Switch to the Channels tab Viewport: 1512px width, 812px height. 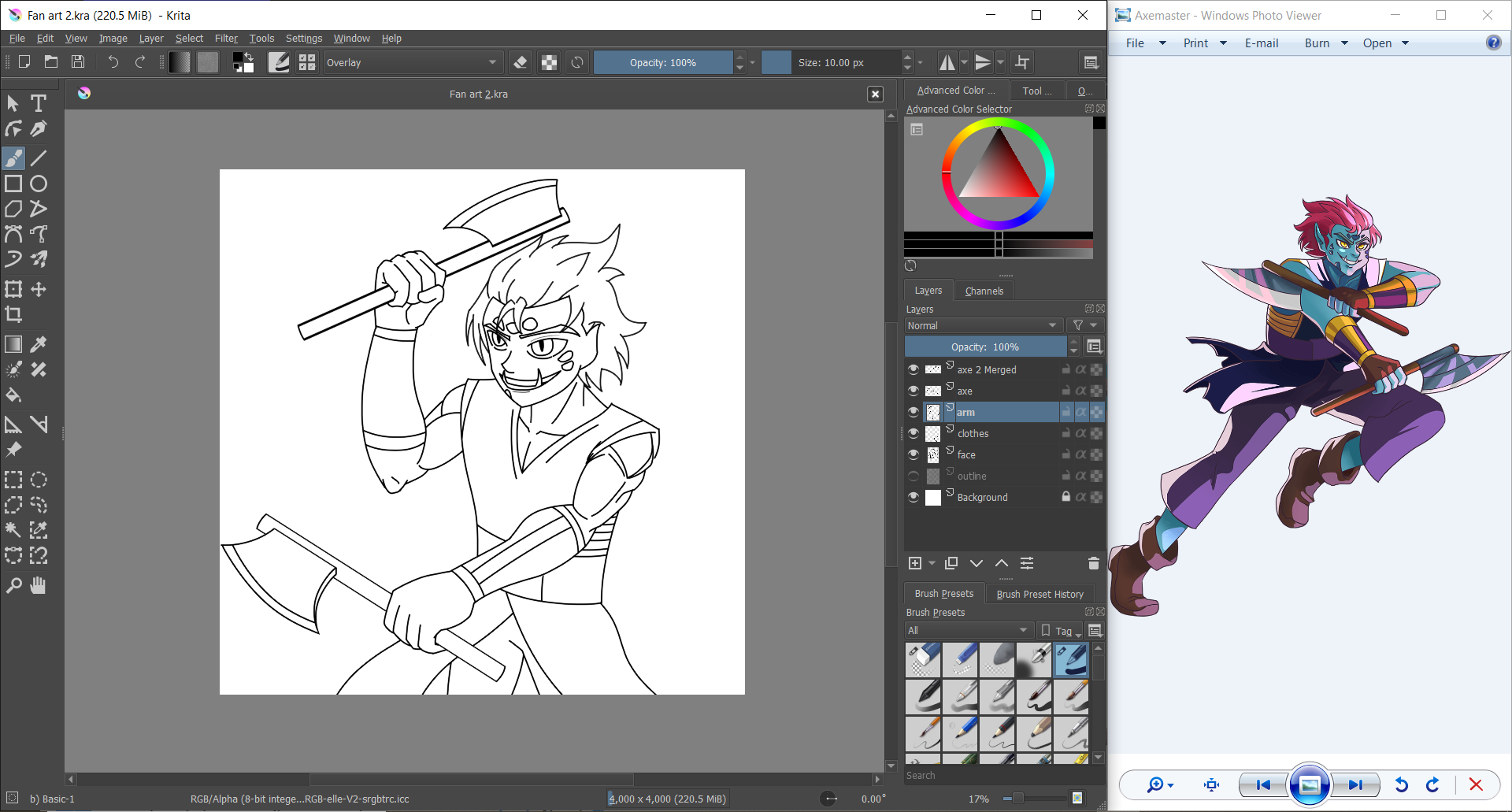coord(984,291)
